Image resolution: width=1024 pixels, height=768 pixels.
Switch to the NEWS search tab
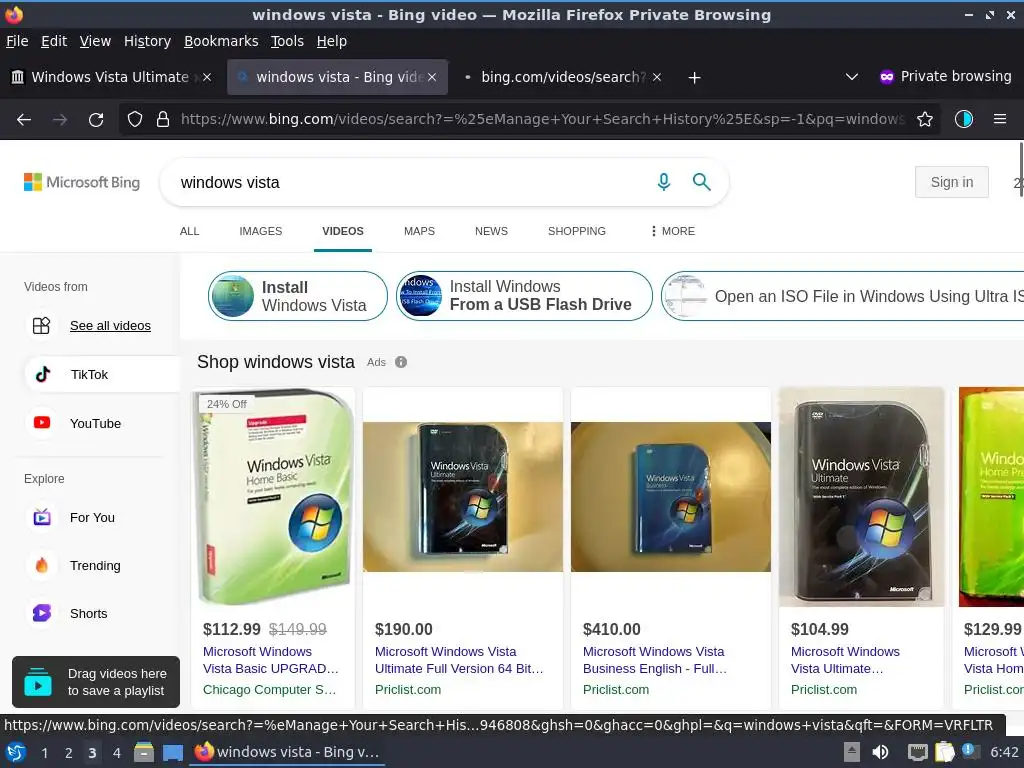pyautogui.click(x=491, y=231)
